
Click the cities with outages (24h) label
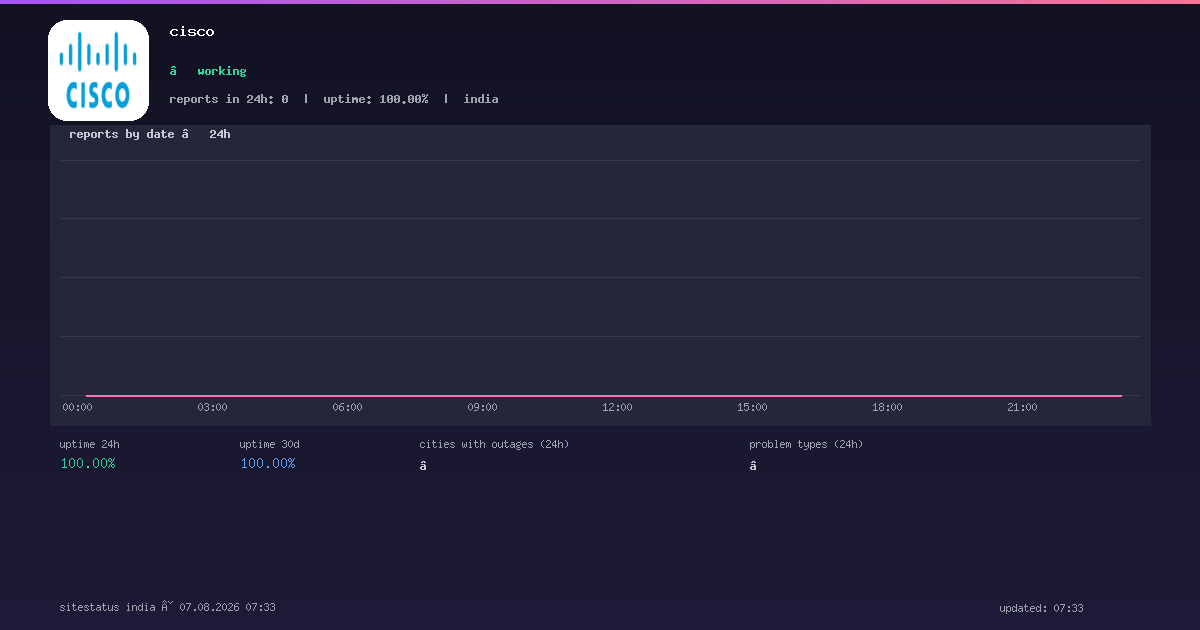494,444
